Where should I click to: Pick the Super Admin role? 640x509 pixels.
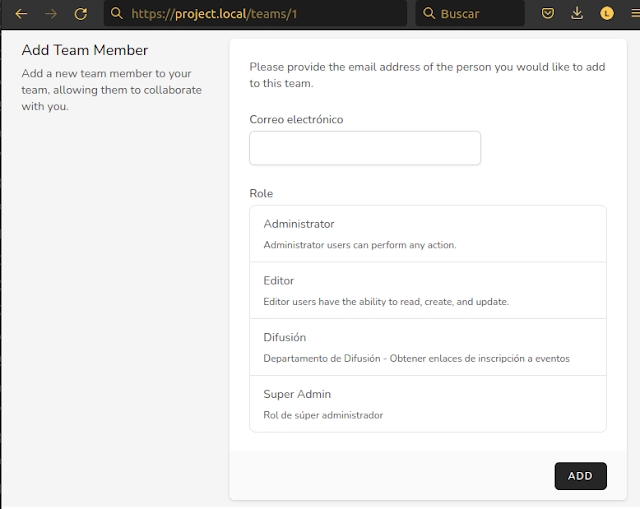pos(427,403)
